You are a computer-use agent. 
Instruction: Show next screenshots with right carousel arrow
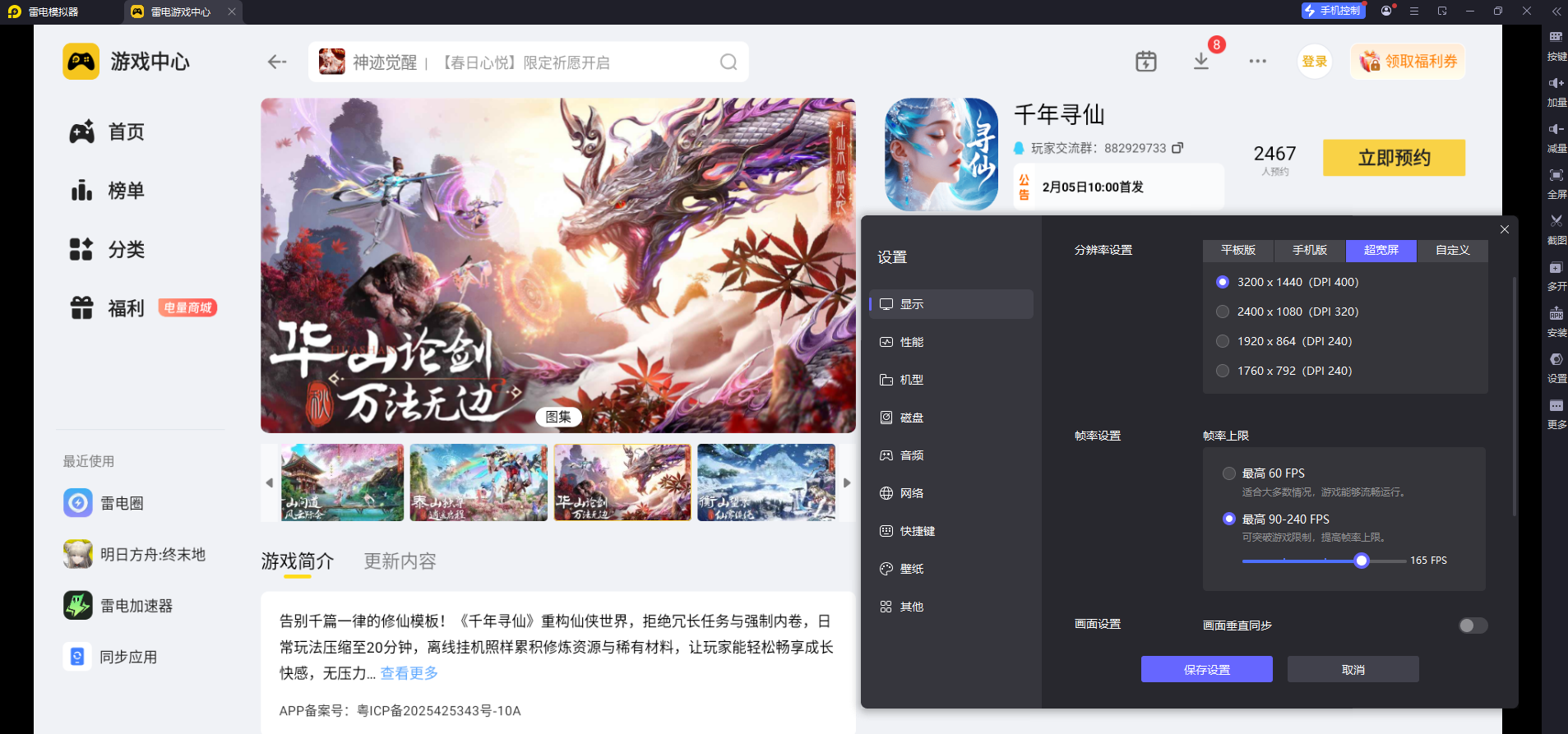[847, 482]
